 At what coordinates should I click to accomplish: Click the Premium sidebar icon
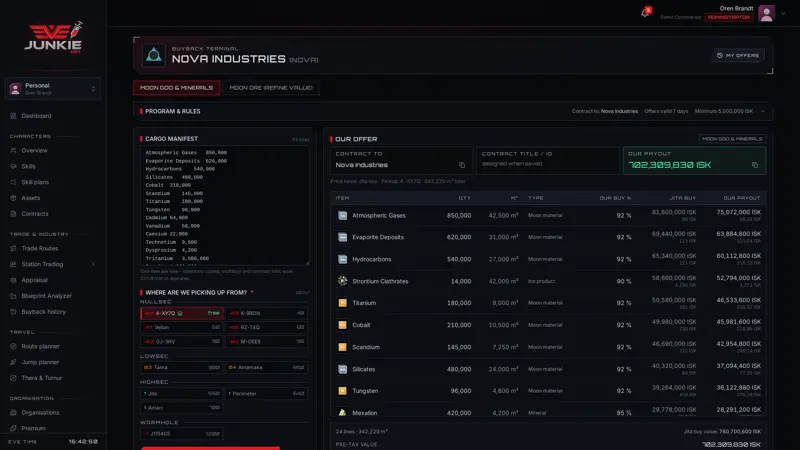13,429
